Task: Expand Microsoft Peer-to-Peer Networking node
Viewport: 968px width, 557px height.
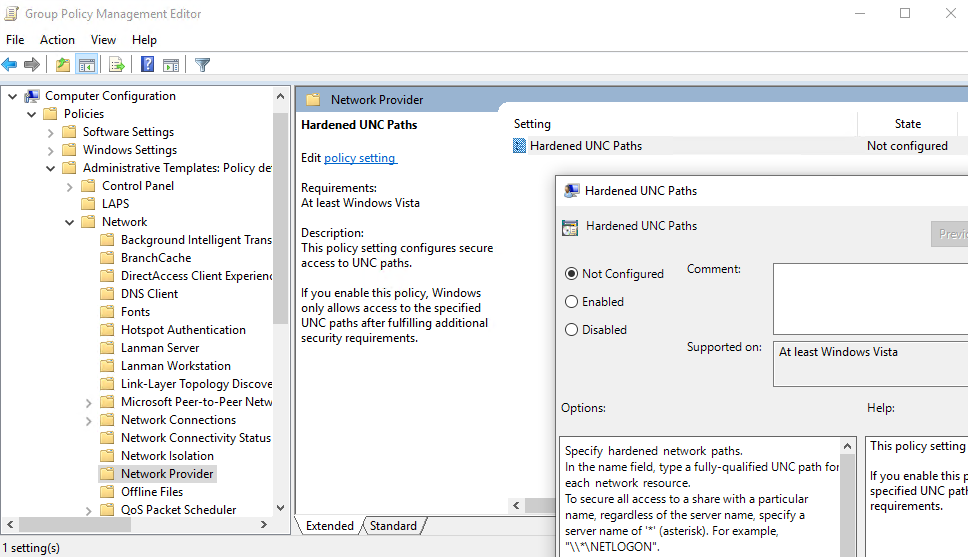Action: (x=88, y=403)
